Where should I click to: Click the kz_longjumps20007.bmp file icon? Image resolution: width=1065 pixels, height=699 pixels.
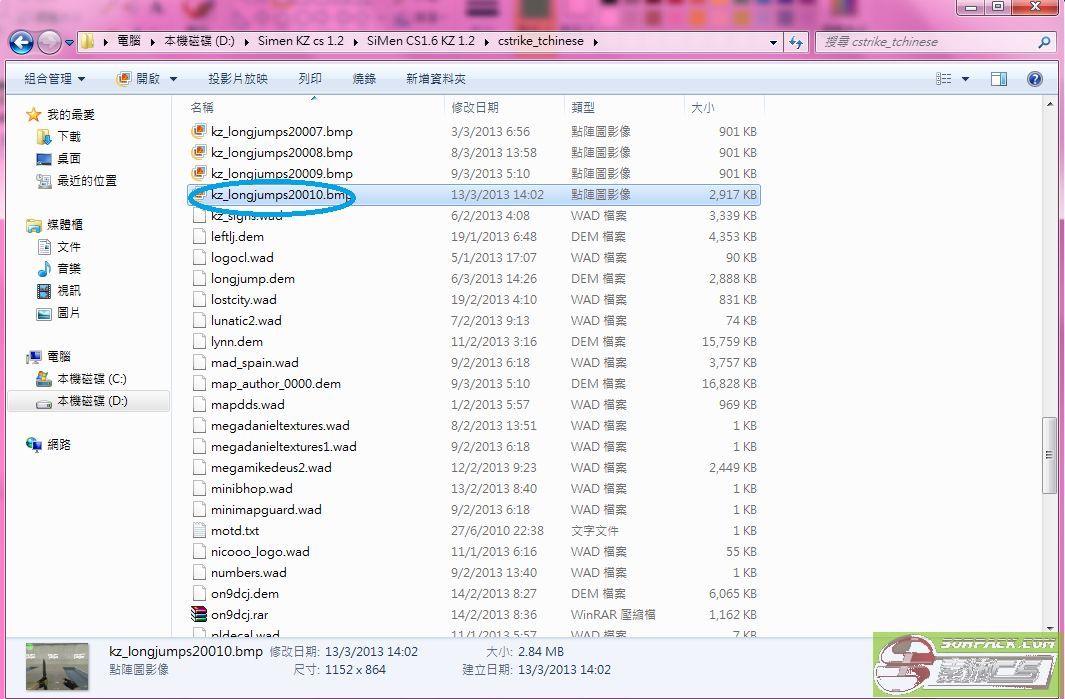(x=199, y=132)
